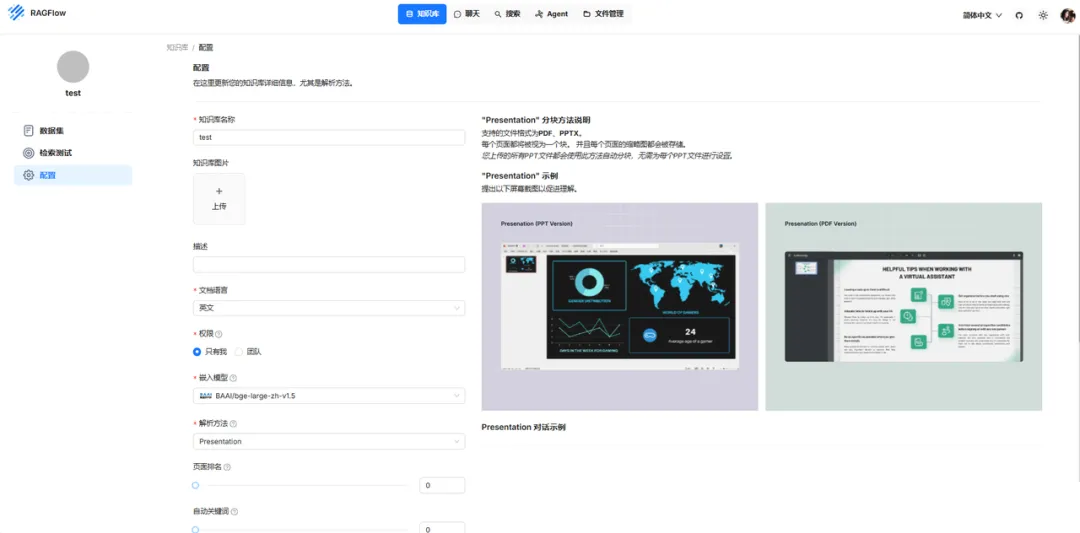
Task: Click the help icon next to 解析方法
Action: pos(233,424)
